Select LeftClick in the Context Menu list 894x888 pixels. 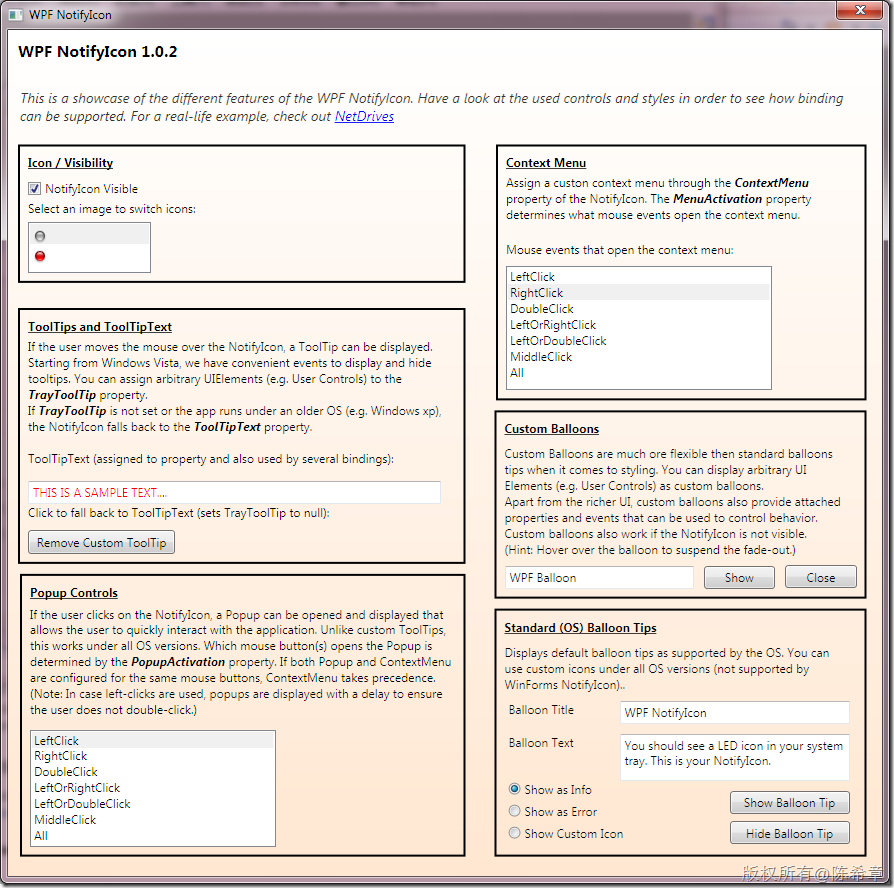coord(639,277)
